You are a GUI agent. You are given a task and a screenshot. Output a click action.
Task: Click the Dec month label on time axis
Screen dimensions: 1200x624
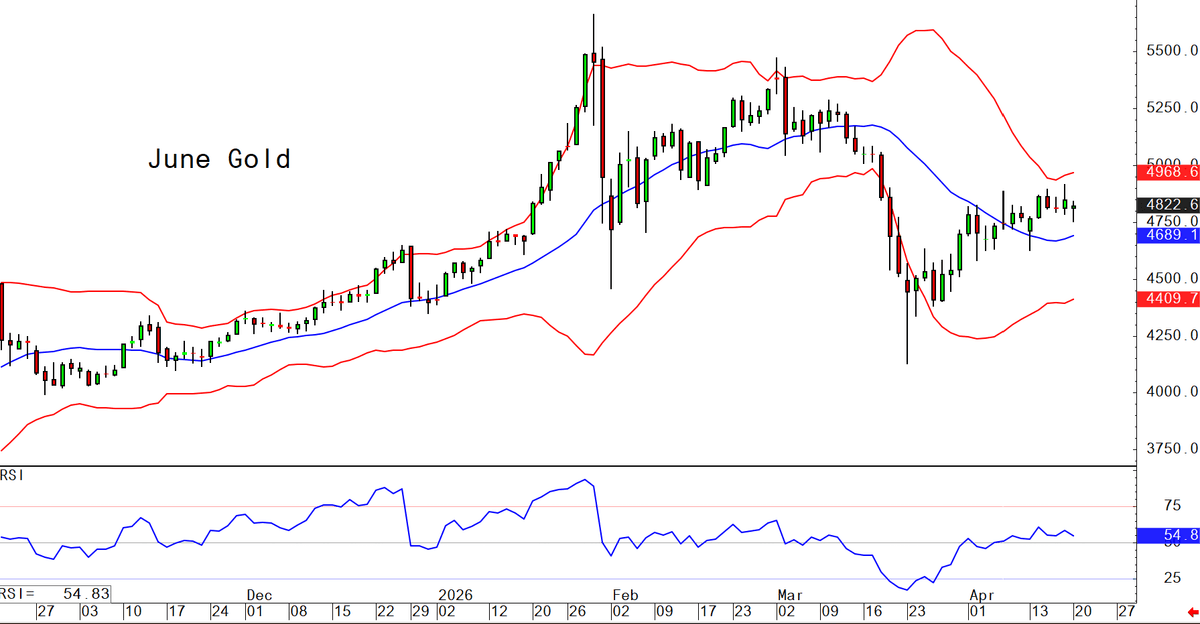tap(259, 594)
